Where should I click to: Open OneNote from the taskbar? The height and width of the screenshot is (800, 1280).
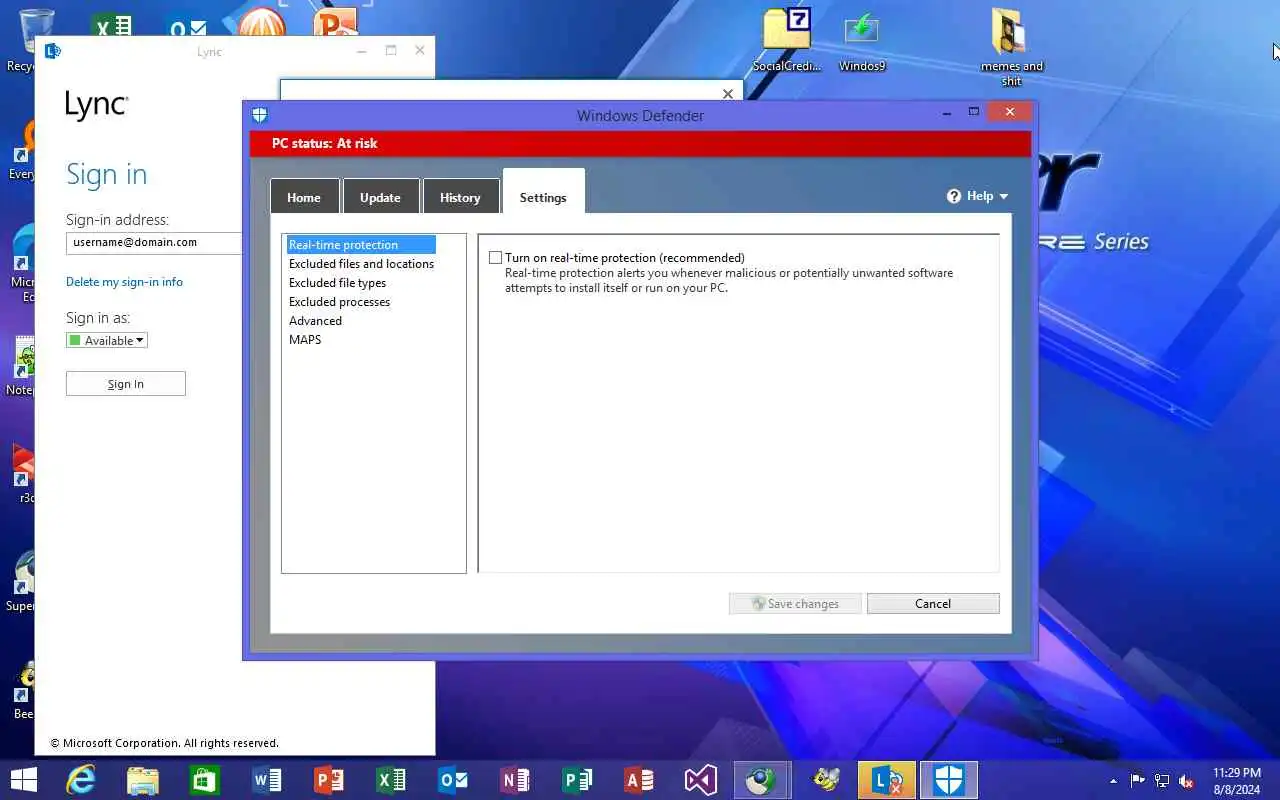[515, 780]
